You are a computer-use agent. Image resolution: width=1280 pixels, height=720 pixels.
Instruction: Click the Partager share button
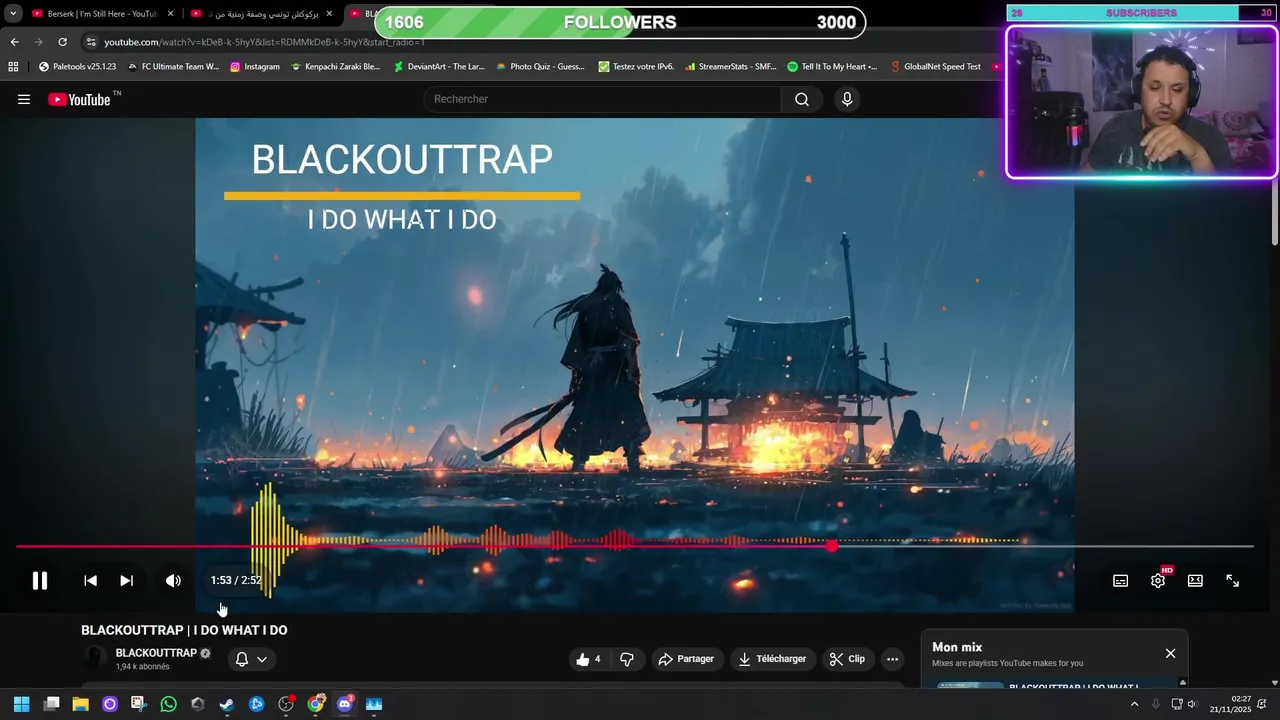click(687, 659)
